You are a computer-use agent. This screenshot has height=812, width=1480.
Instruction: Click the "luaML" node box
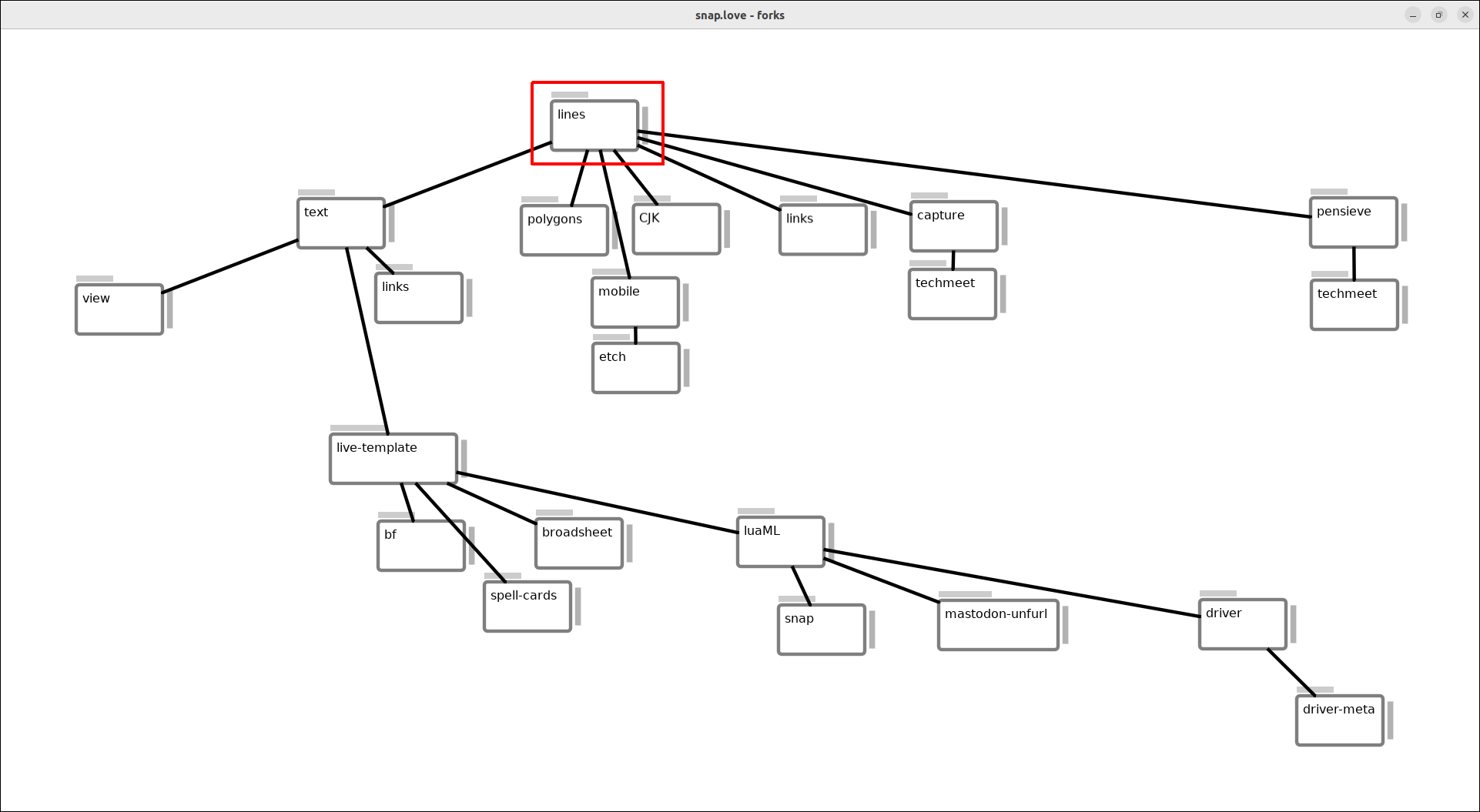pos(780,542)
